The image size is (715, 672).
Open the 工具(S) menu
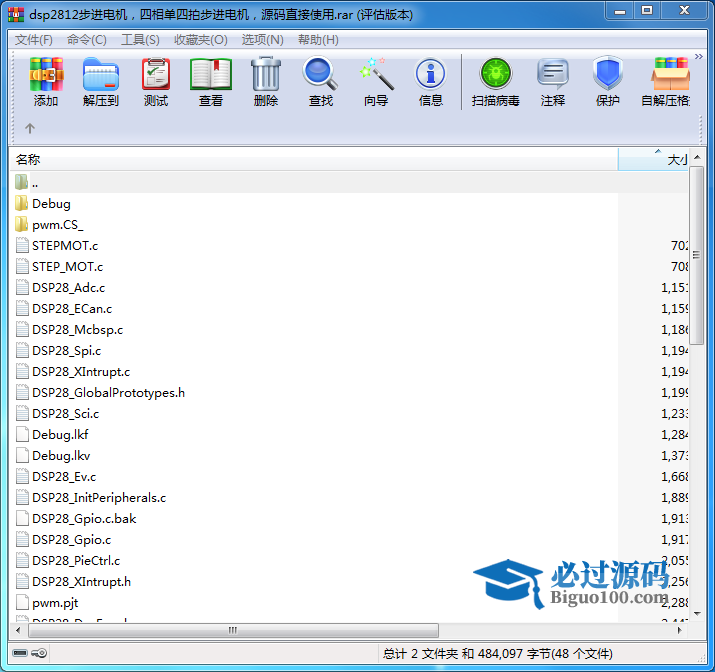point(140,40)
